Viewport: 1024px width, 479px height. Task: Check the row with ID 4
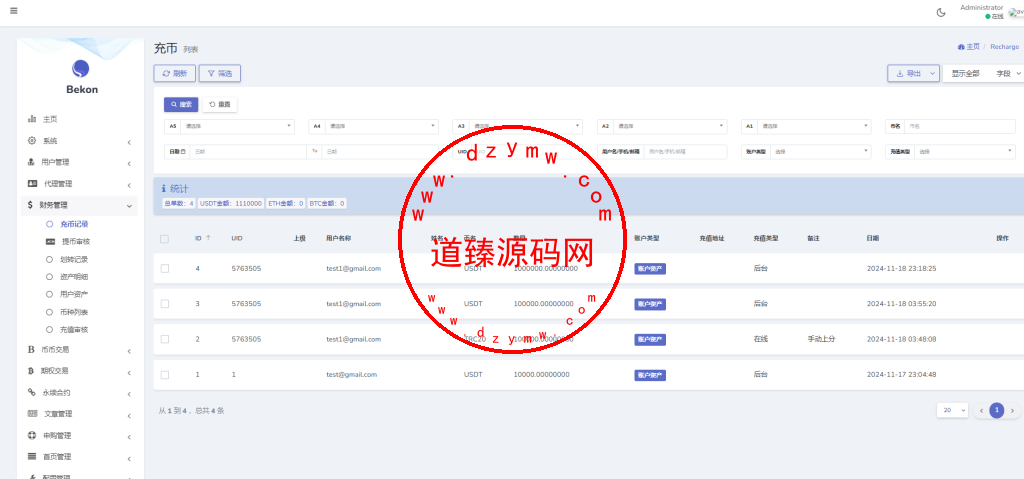(x=165, y=269)
